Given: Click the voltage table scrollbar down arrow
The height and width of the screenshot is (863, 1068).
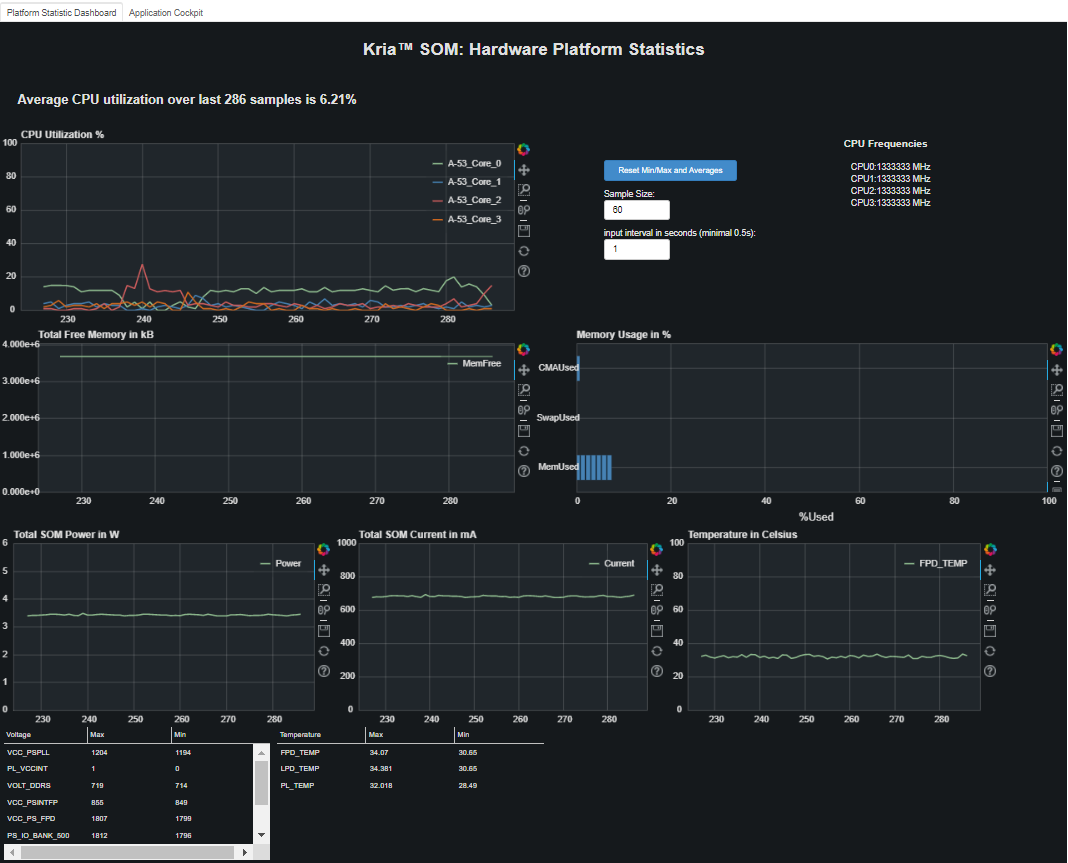Looking at the screenshot, I should tap(262, 835).
